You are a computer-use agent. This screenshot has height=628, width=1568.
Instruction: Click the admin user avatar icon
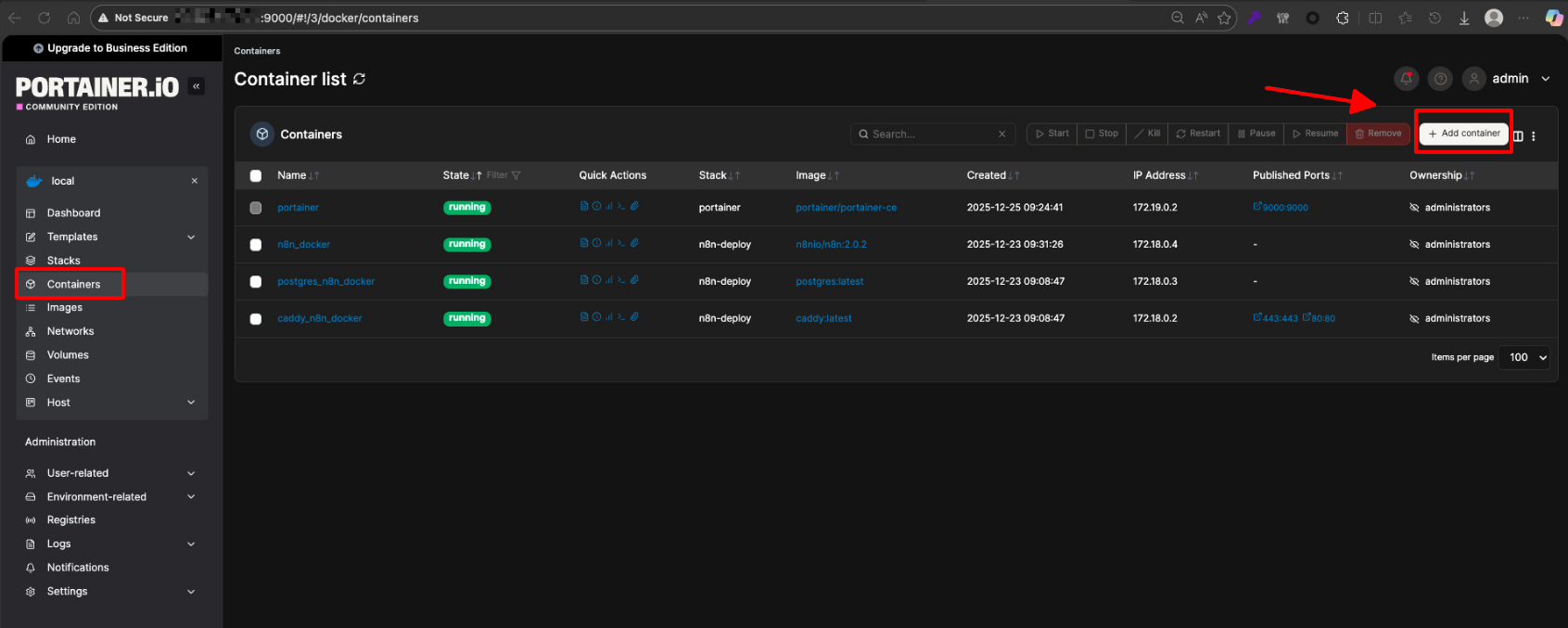pos(1474,79)
